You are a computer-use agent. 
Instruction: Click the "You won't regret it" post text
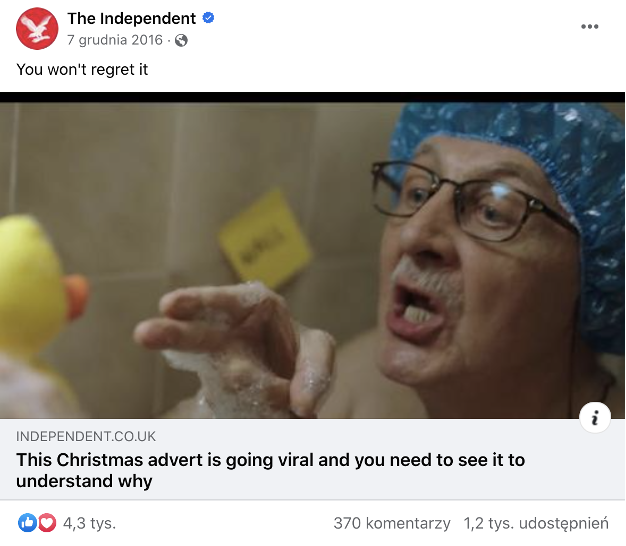click(82, 69)
